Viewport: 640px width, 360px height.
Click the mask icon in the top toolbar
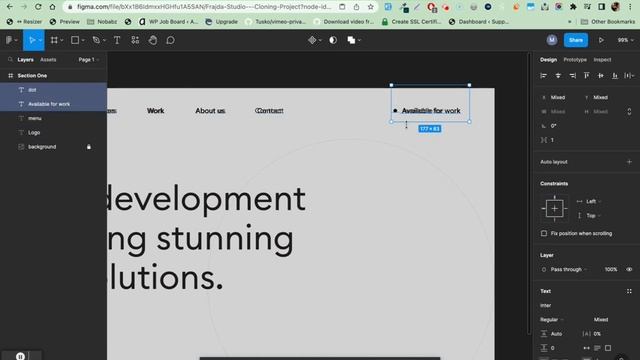point(333,40)
